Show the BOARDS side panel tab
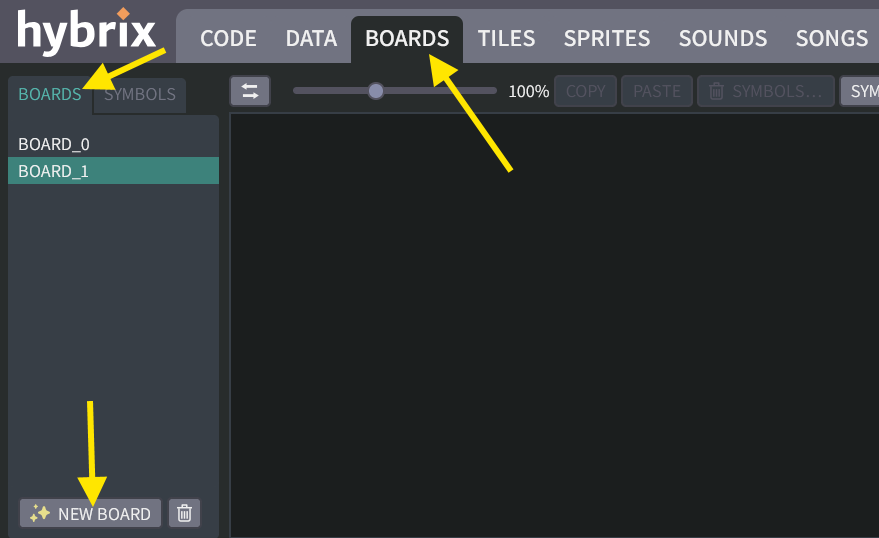 [x=50, y=95]
